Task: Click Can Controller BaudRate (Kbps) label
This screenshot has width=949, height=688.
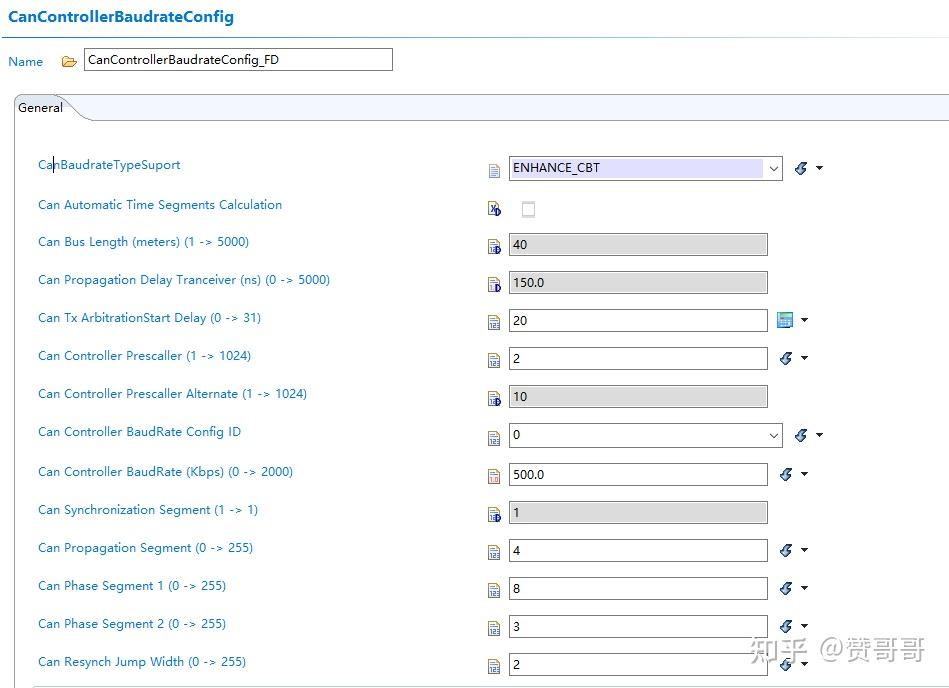Action: click(165, 472)
